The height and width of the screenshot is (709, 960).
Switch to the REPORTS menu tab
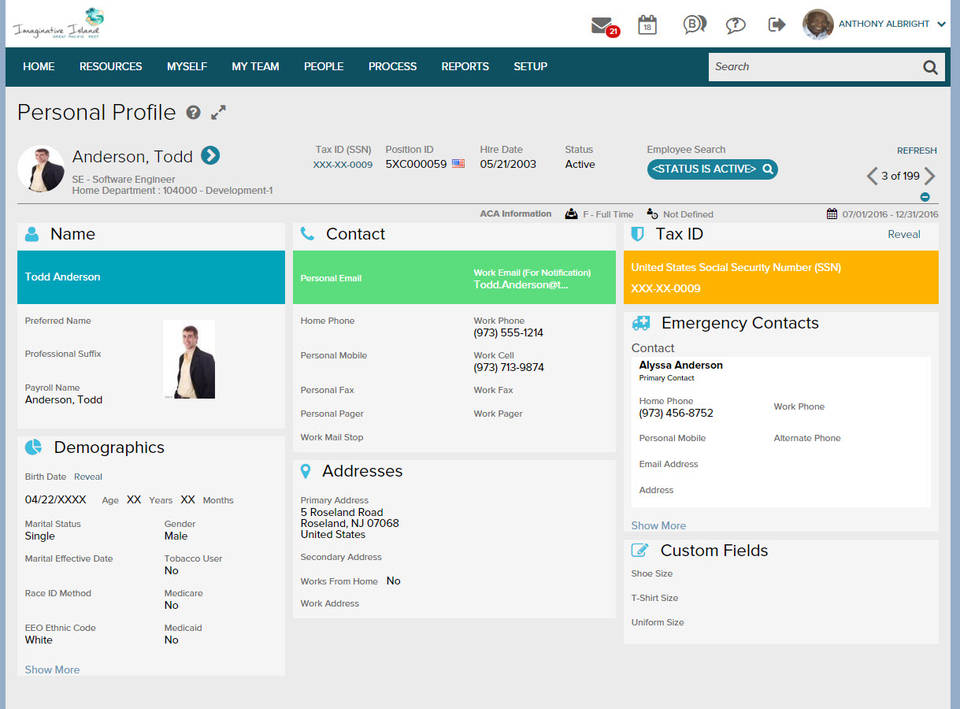pyautogui.click(x=464, y=66)
